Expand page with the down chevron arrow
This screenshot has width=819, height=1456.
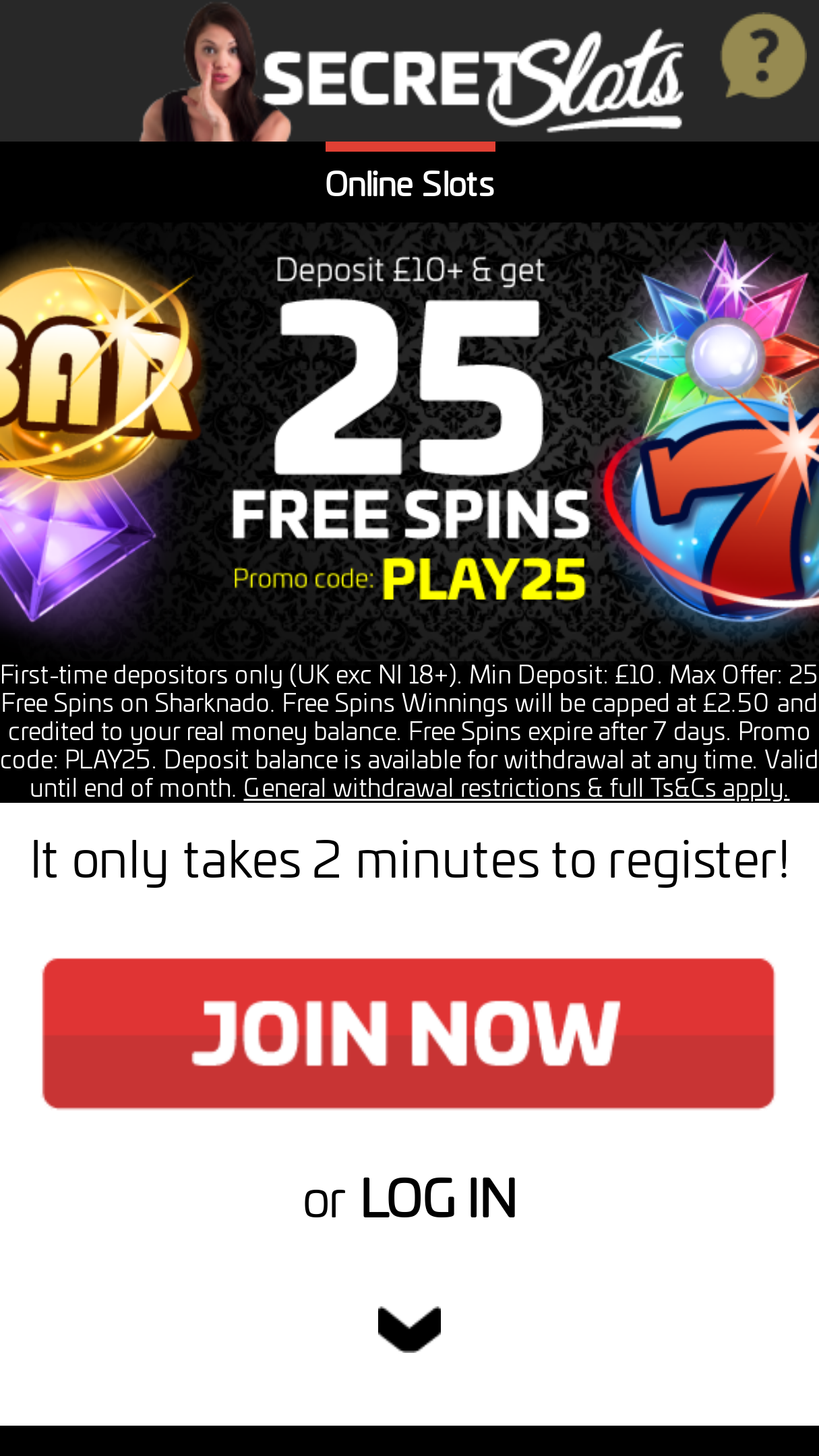[409, 1329]
